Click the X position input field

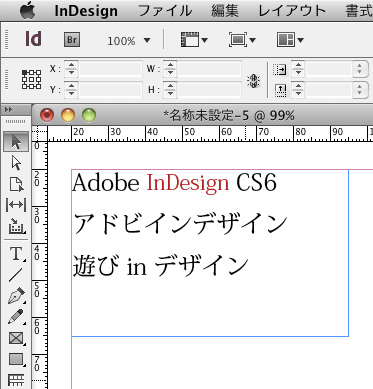pyautogui.click(x=111, y=69)
